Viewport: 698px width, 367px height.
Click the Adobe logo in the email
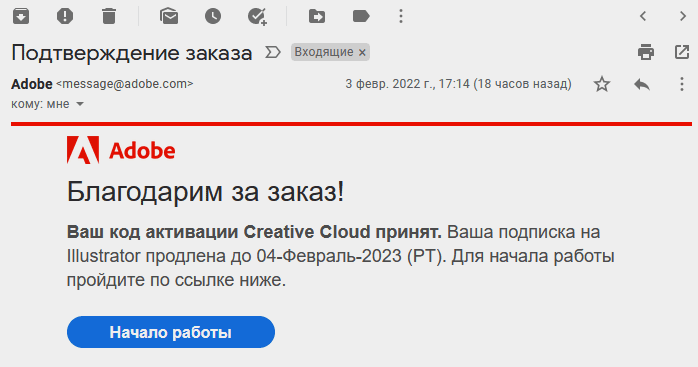(121, 150)
